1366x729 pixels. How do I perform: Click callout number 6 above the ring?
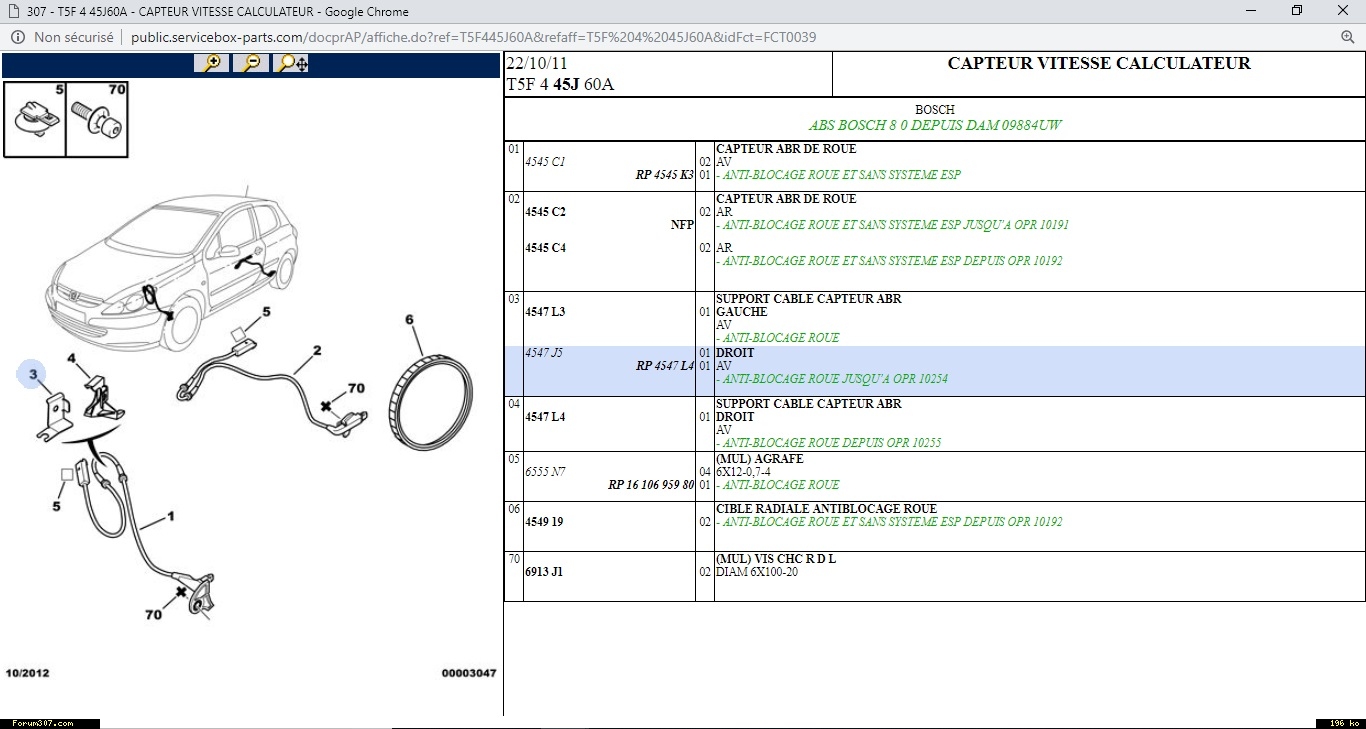tap(409, 320)
